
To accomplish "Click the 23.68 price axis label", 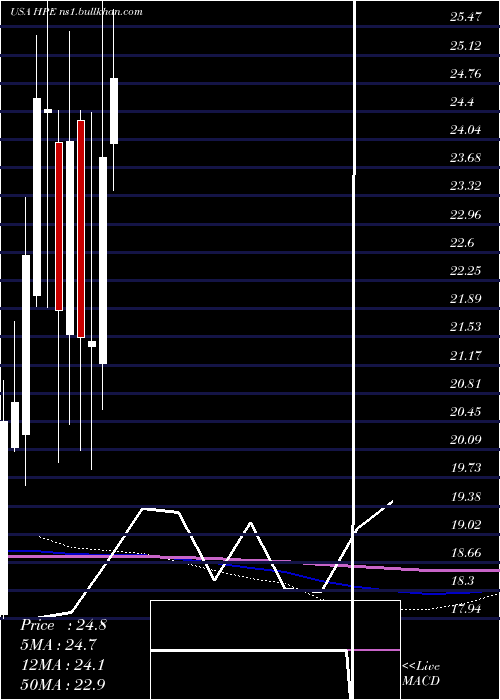I will pos(466,158).
